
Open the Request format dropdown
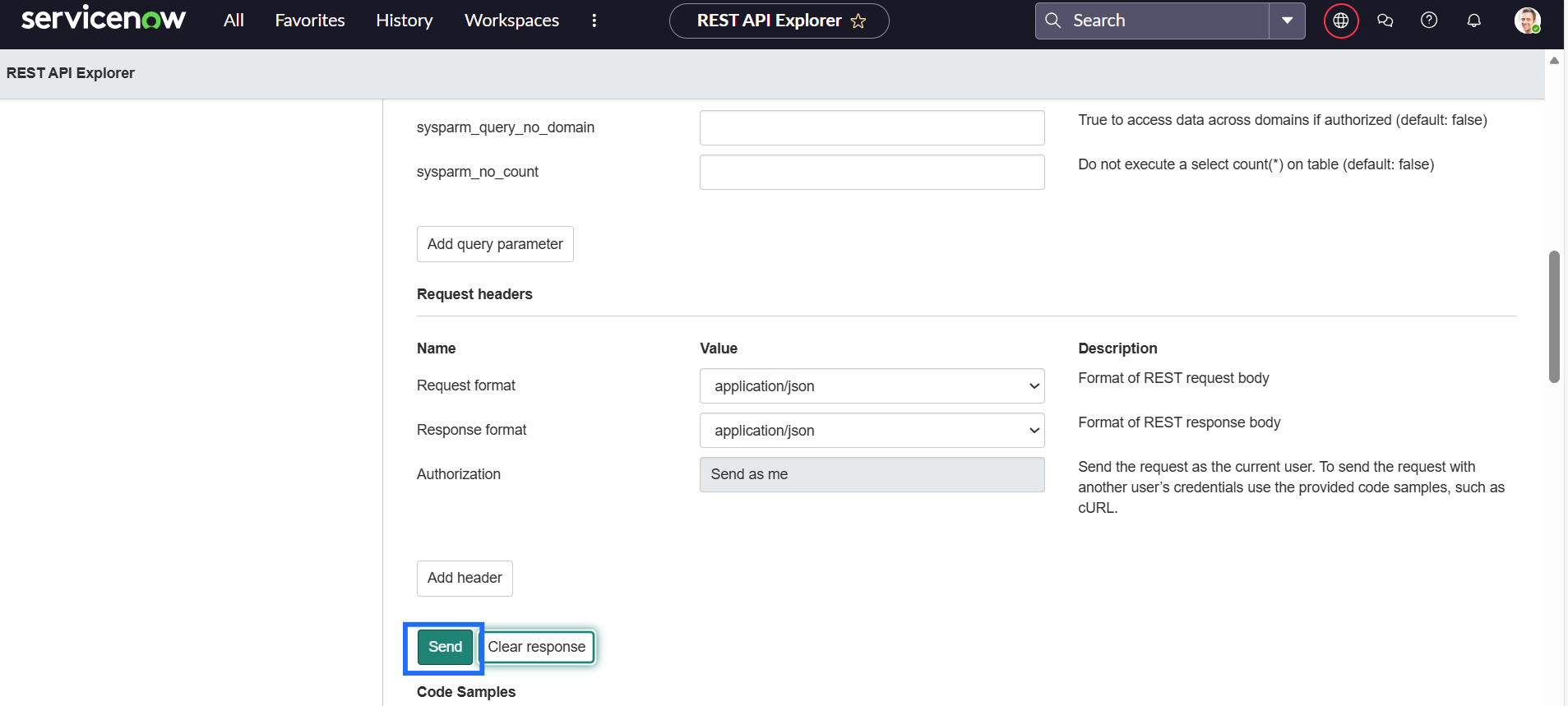pyautogui.click(x=872, y=386)
